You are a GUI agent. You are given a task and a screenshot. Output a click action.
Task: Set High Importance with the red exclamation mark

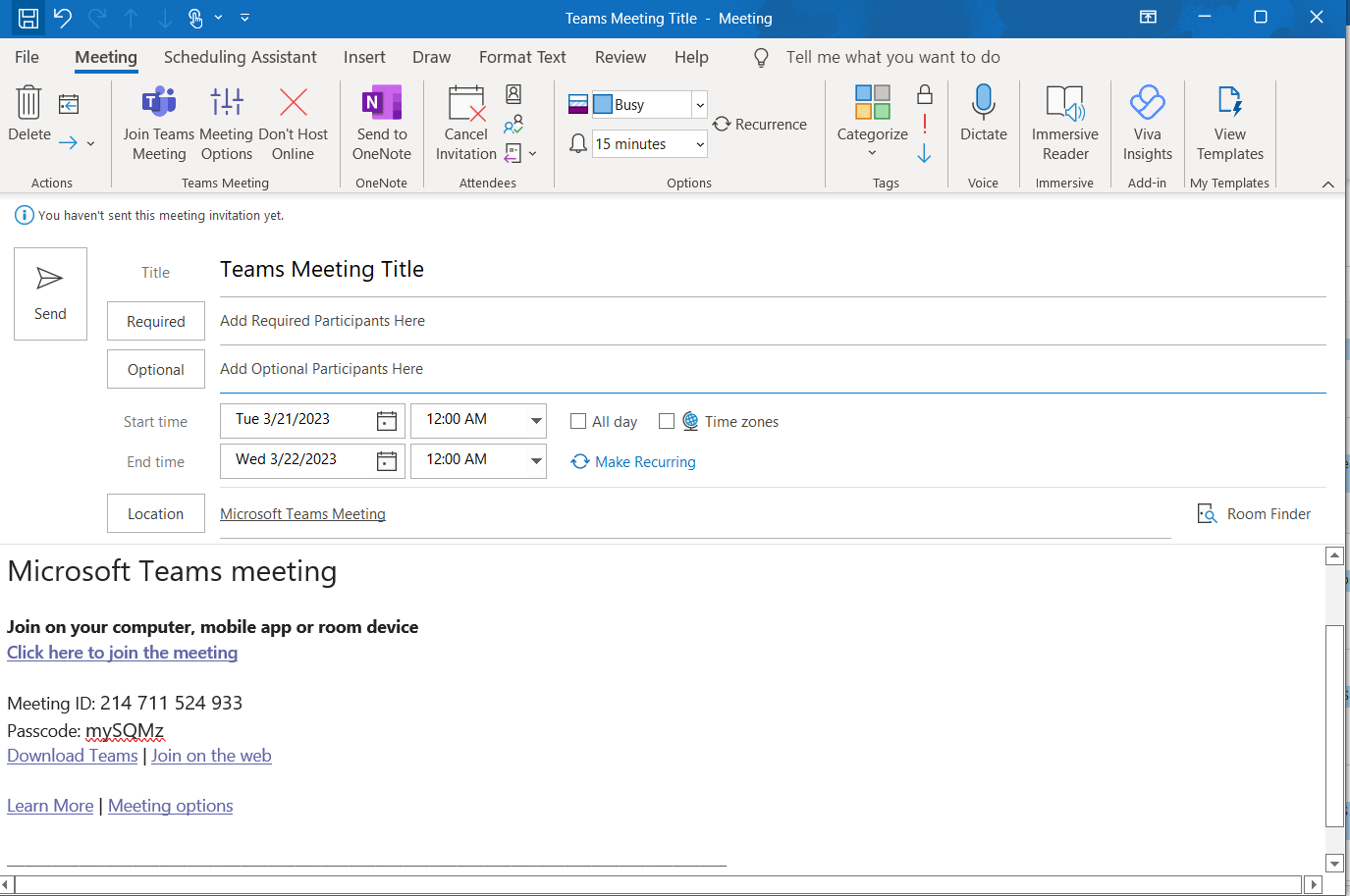pos(925,125)
